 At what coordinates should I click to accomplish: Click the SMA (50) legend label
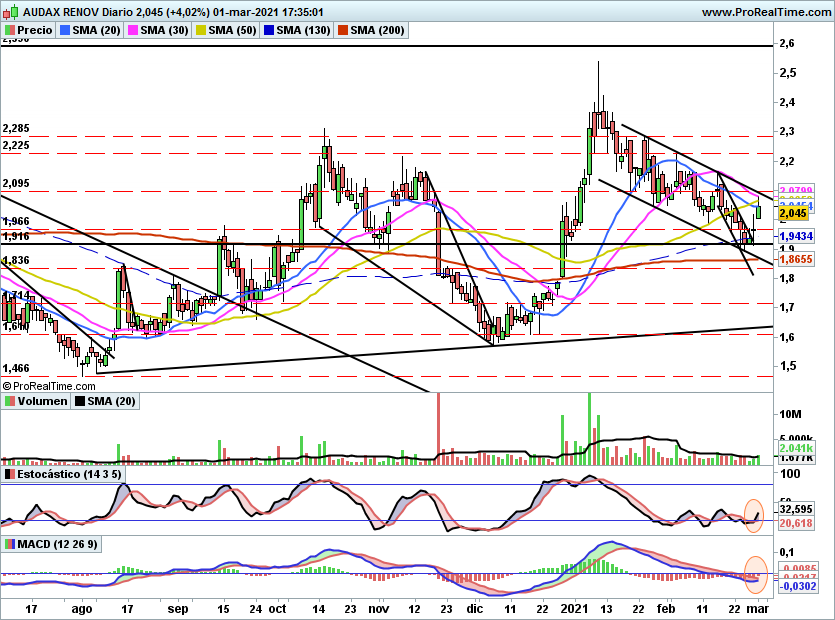[x=233, y=30]
